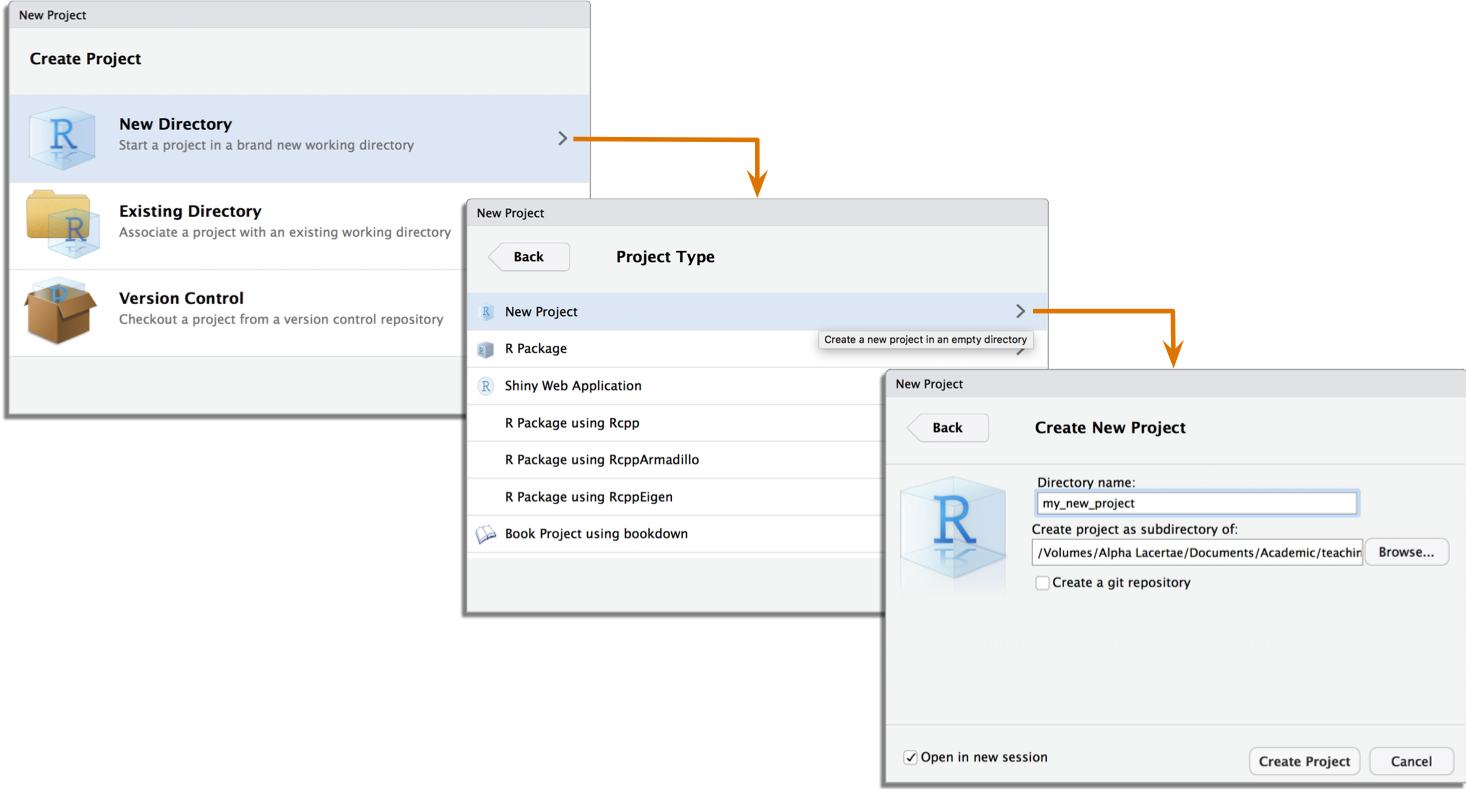Click the R cube icon beside New Directory
The image size is (1466, 789).
pyautogui.click(x=62, y=138)
